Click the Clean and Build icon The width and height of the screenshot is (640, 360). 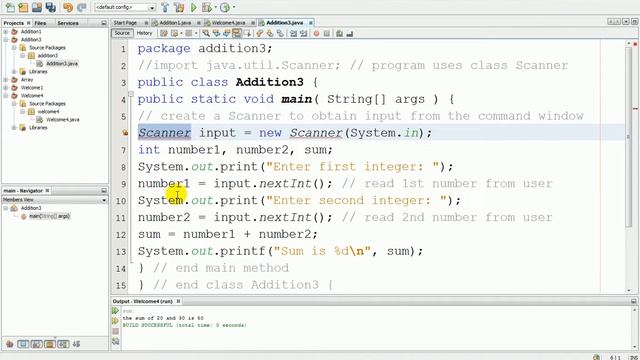[x=179, y=7]
